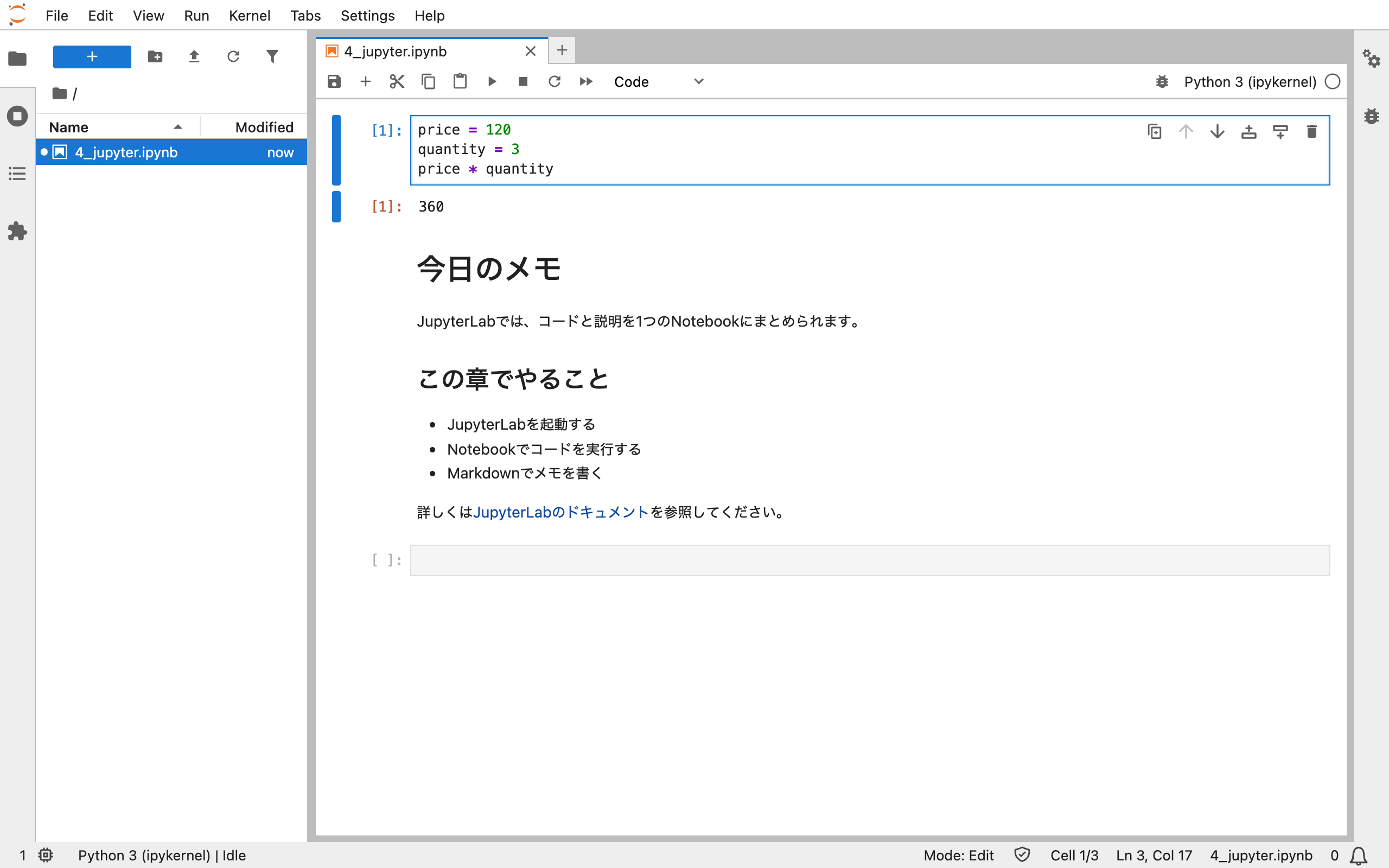
Task: Toggle the file filter funnel icon
Action: 272,56
